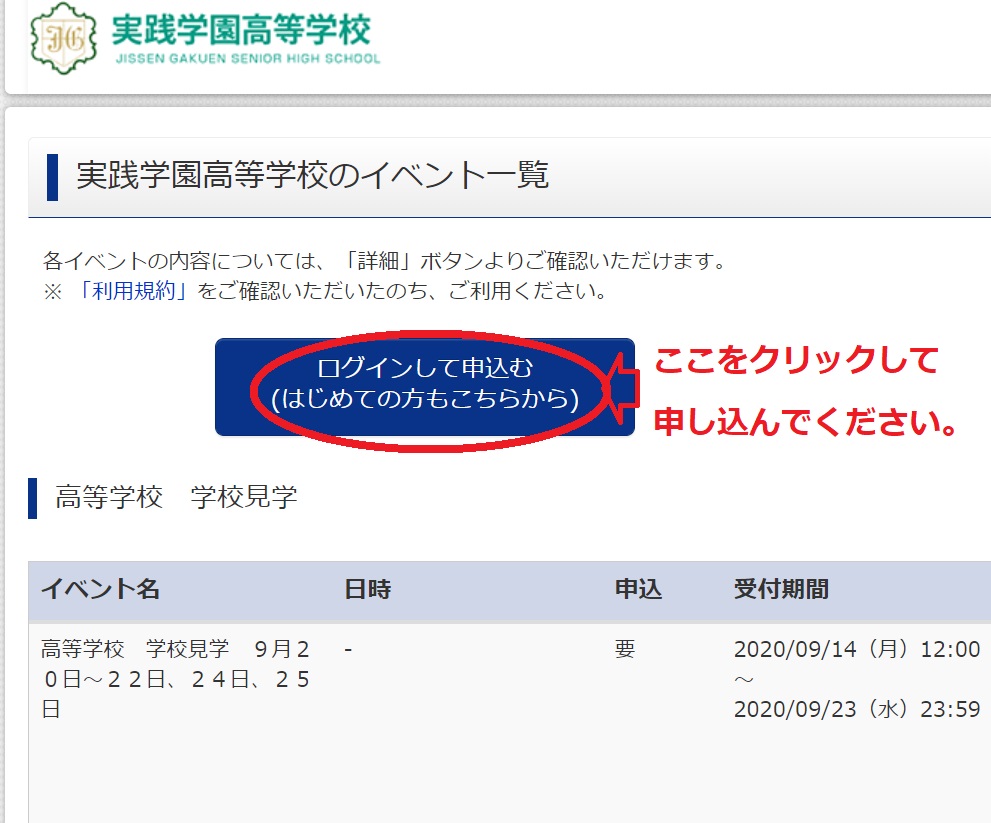
Task: Click the red ここをクリックして annotation text
Action: pos(796,361)
